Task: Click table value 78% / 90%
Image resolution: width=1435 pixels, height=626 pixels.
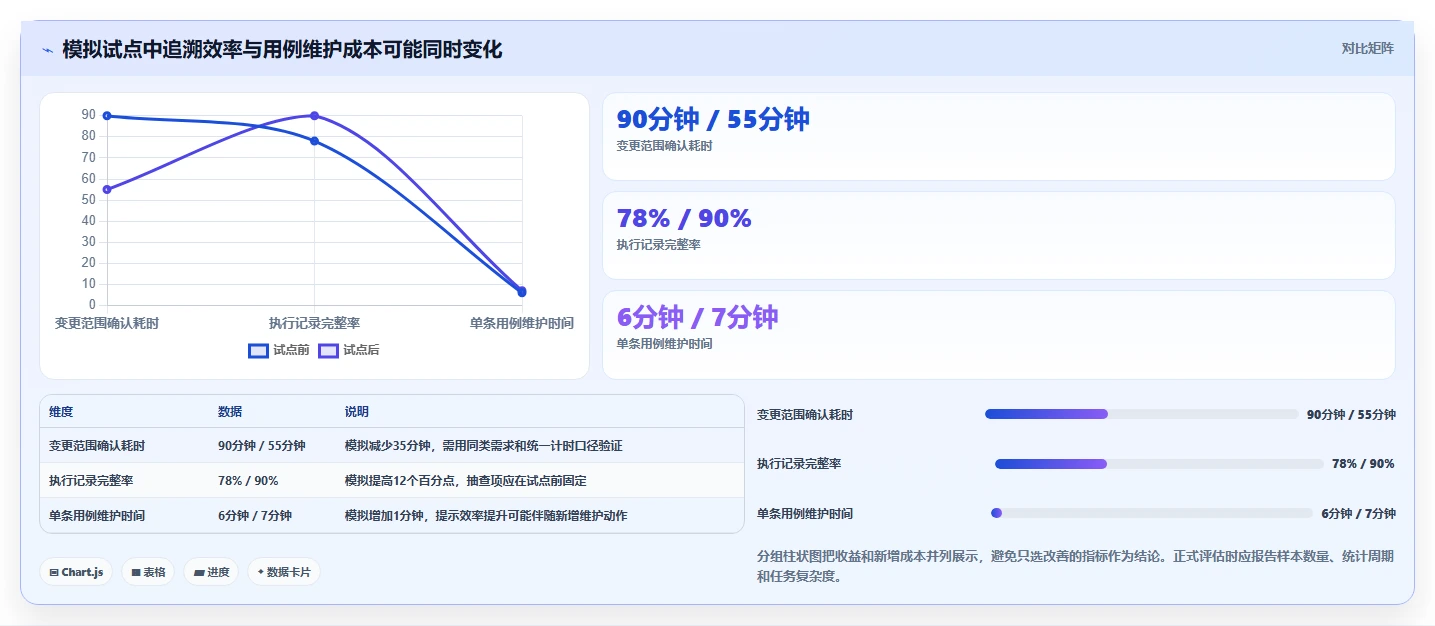Action: [248, 481]
